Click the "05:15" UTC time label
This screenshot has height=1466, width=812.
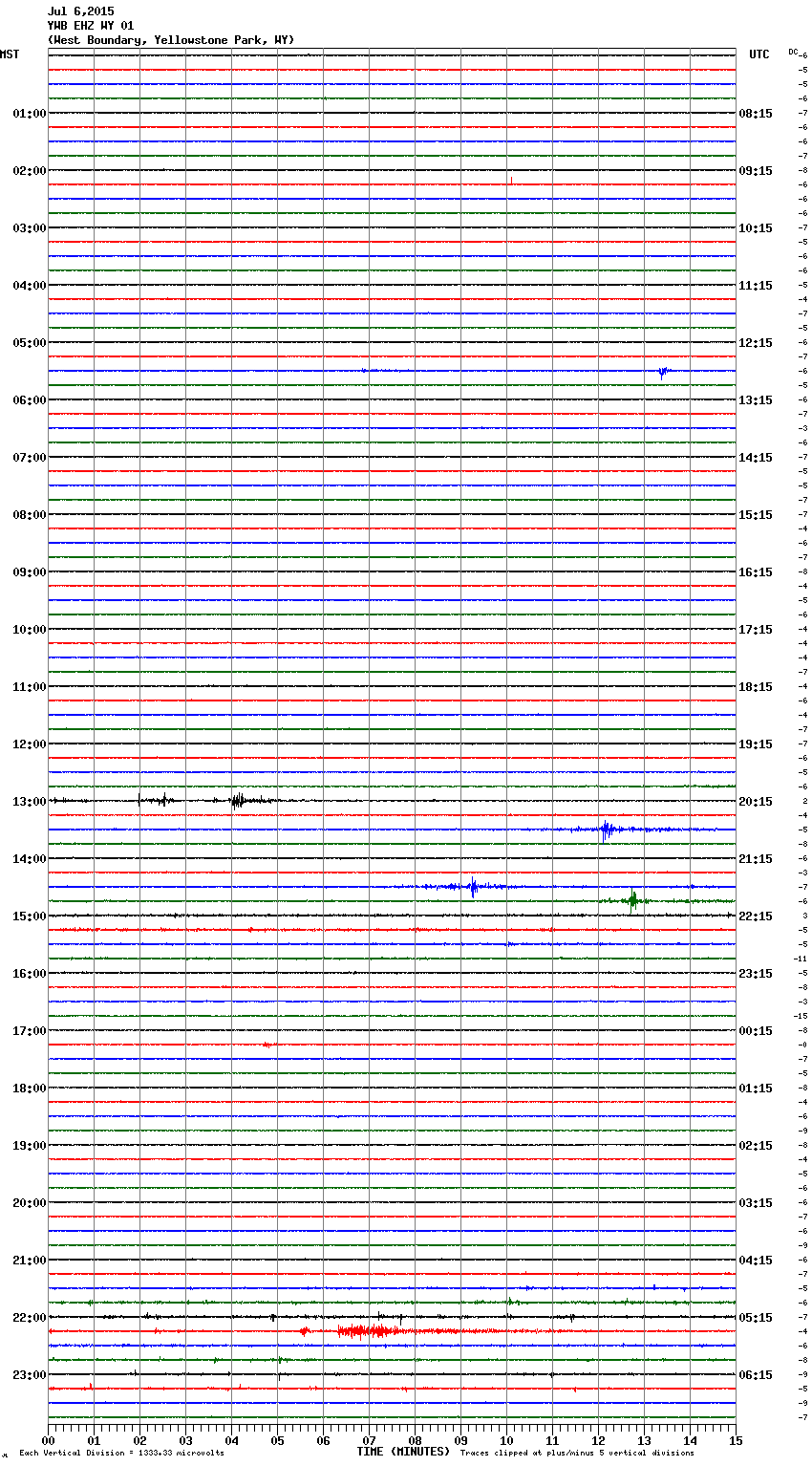756,1318
